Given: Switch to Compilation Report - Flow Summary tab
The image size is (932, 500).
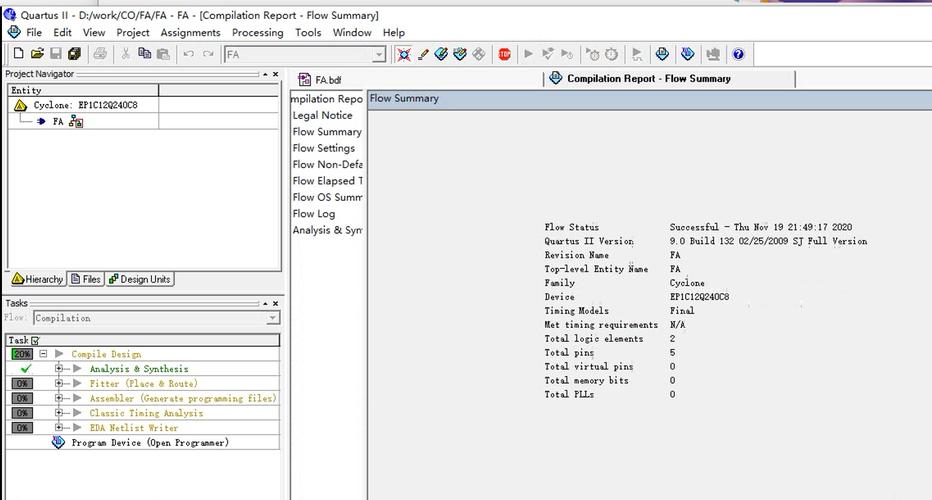Looking at the screenshot, I should [641, 78].
